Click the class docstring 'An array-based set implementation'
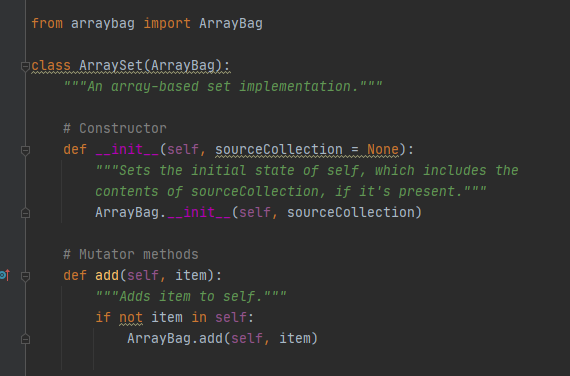The height and width of the screenshot is (376, 570). [223, 87]
